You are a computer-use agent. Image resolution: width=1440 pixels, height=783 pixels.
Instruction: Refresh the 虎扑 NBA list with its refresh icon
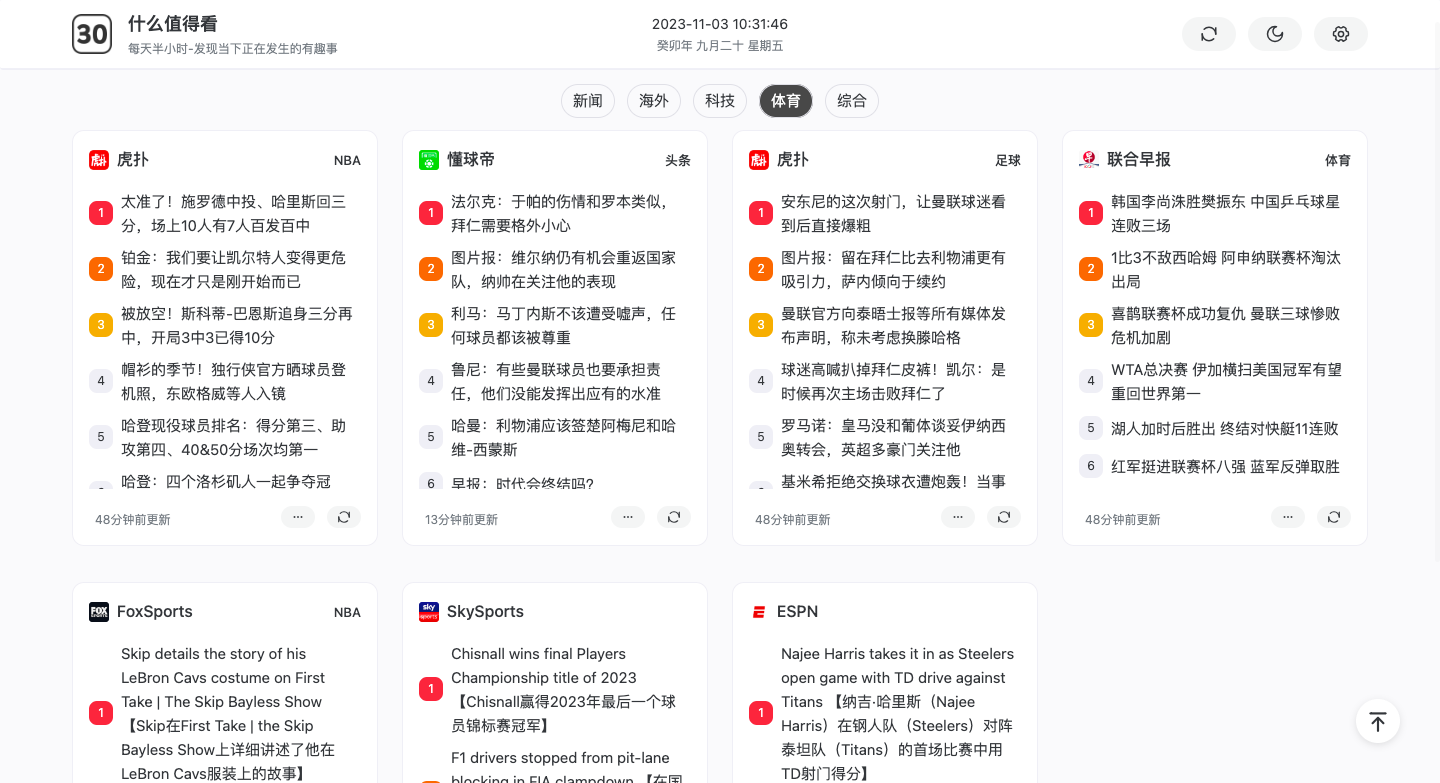click(x=344, y=516)
